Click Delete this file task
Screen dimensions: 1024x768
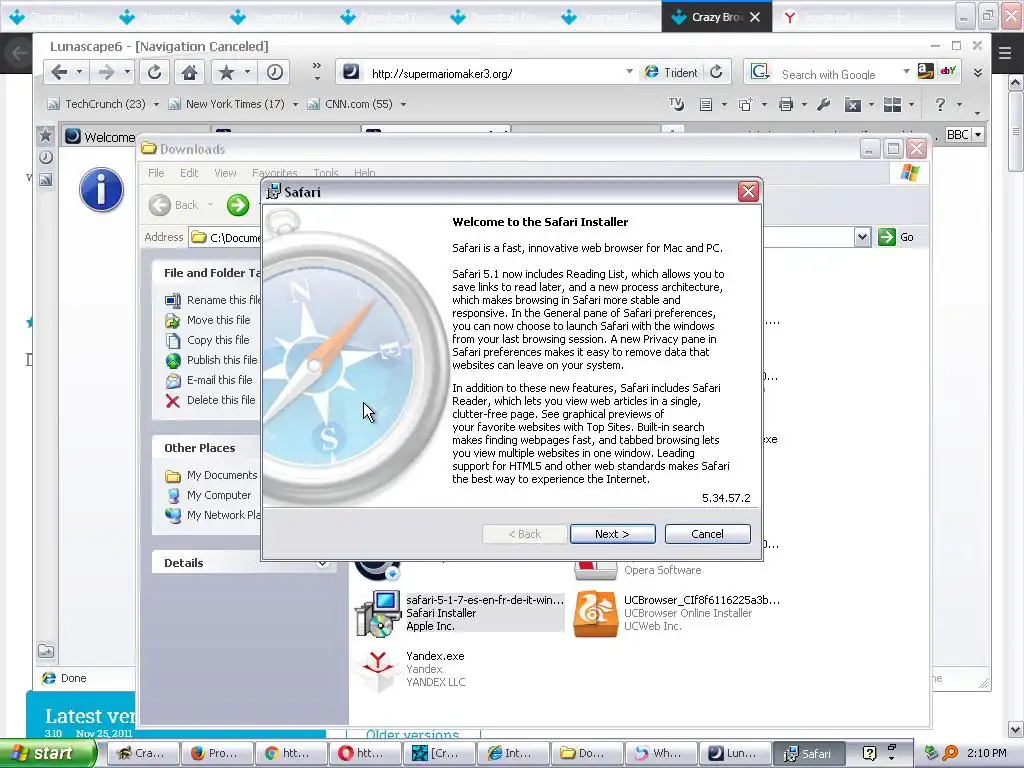click(x=210, y=400)
